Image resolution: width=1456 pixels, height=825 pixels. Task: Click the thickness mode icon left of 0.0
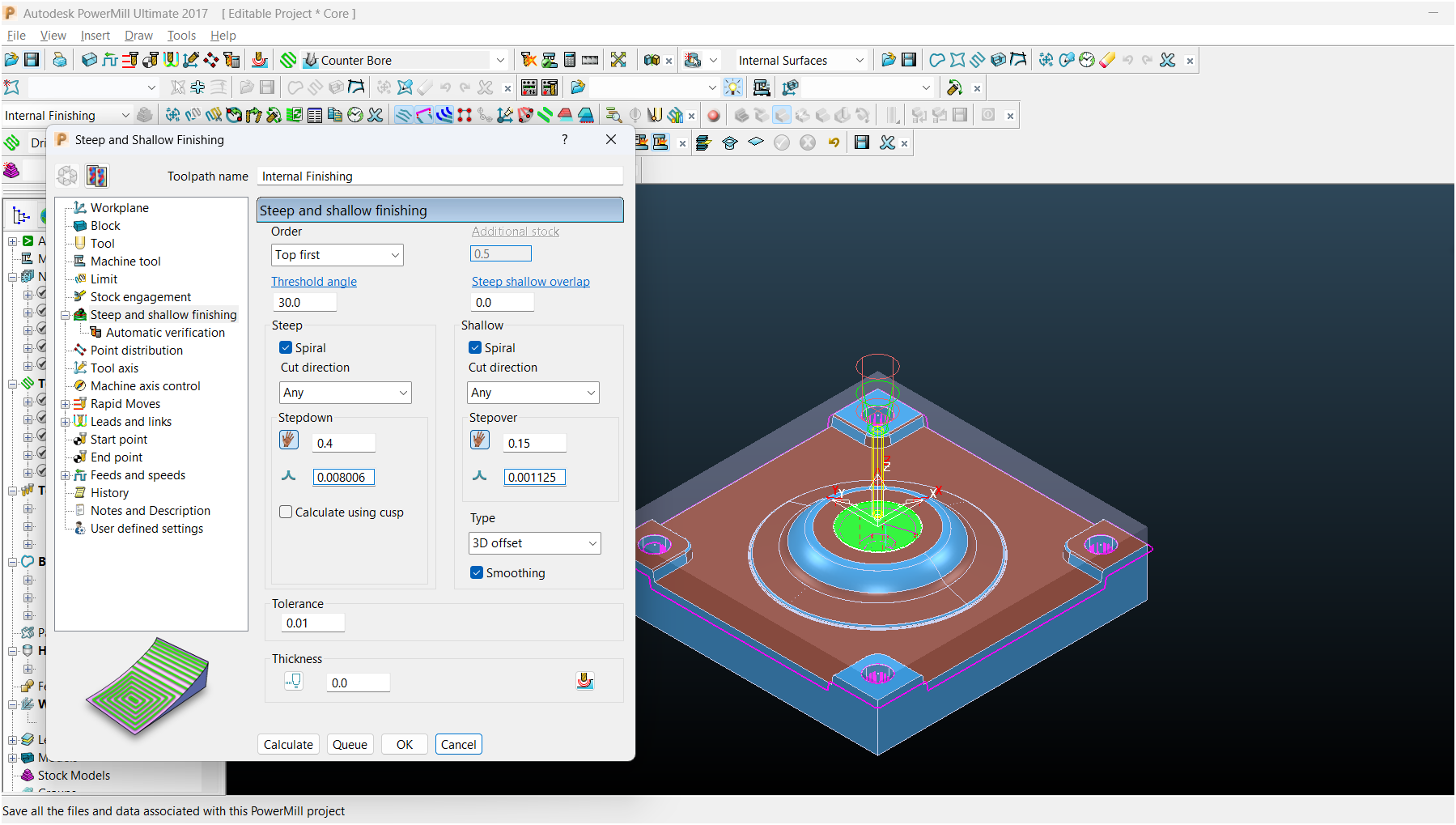click(294, 682)
